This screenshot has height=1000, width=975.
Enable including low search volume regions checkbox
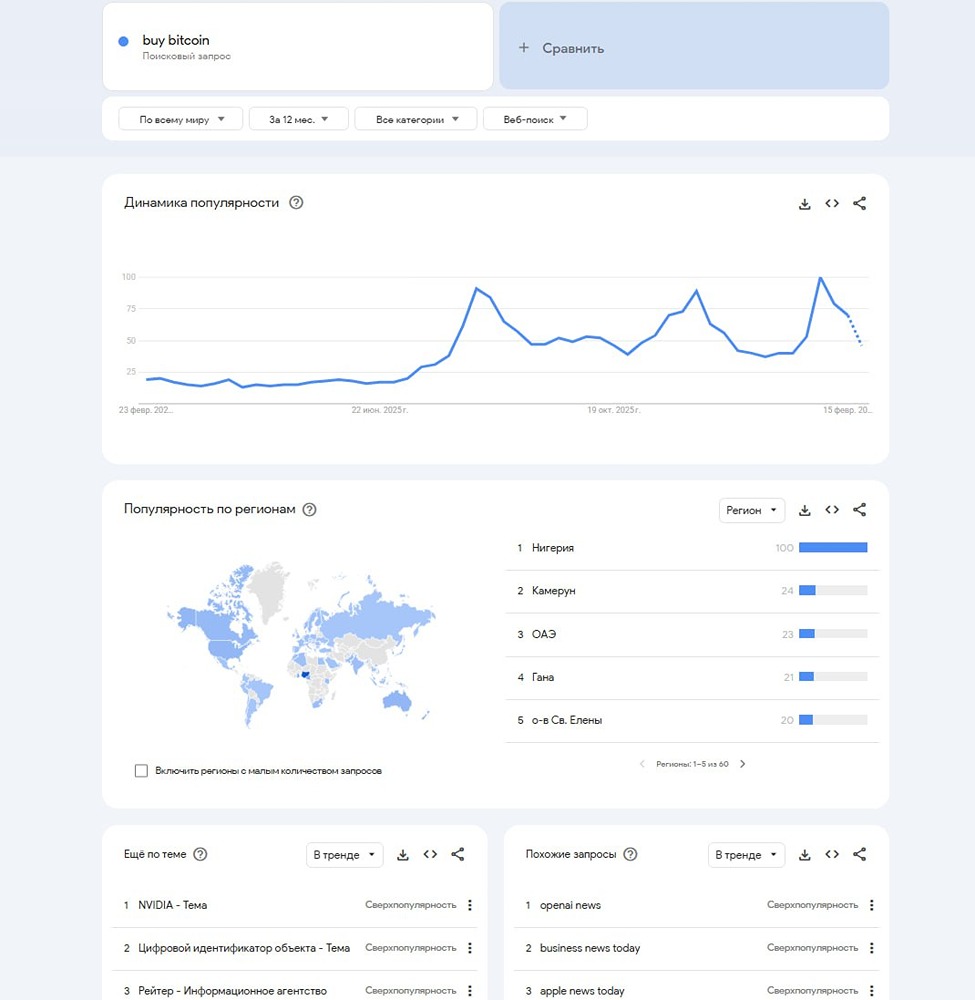tap(141, 771)
